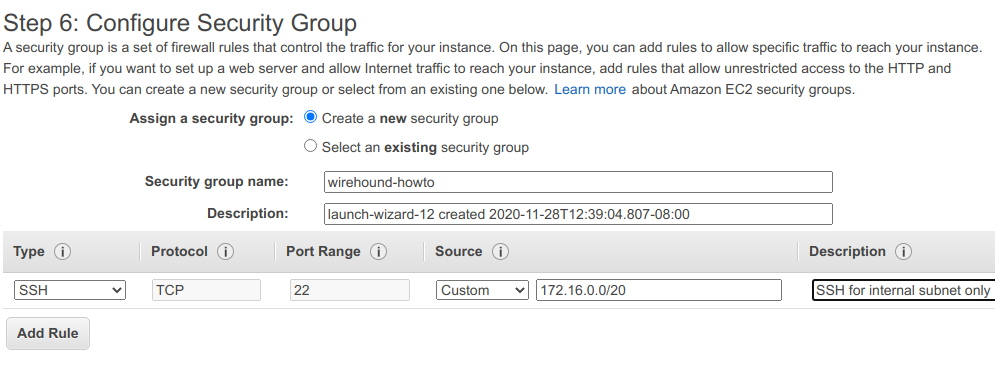Screen dimensions: 995x366
Task: Click the TCP protocol field
Action: (x=206, y=290)
